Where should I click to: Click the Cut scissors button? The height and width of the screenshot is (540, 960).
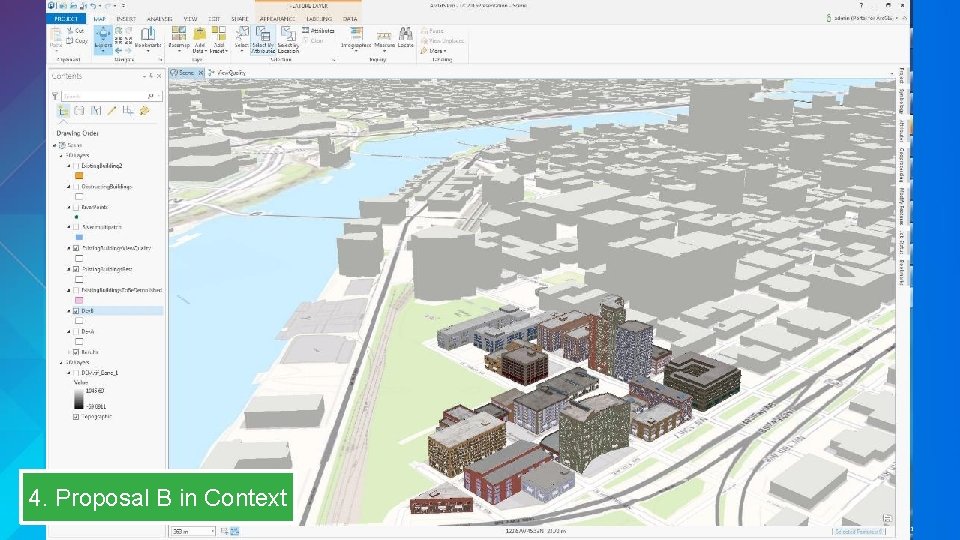pyautogui.click(x=75, y=31)
